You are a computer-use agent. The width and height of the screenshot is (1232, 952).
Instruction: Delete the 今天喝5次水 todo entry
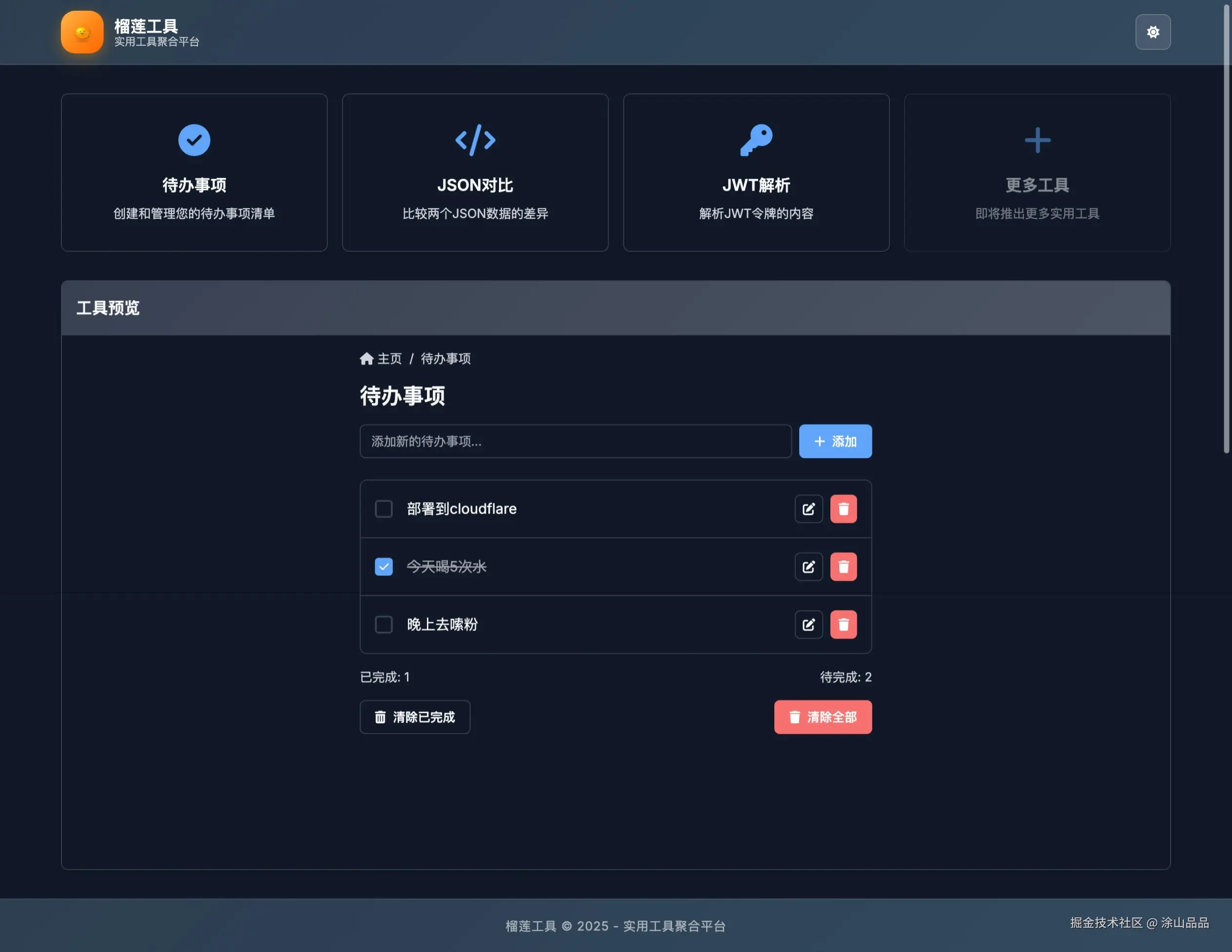(x=843, y=567)
